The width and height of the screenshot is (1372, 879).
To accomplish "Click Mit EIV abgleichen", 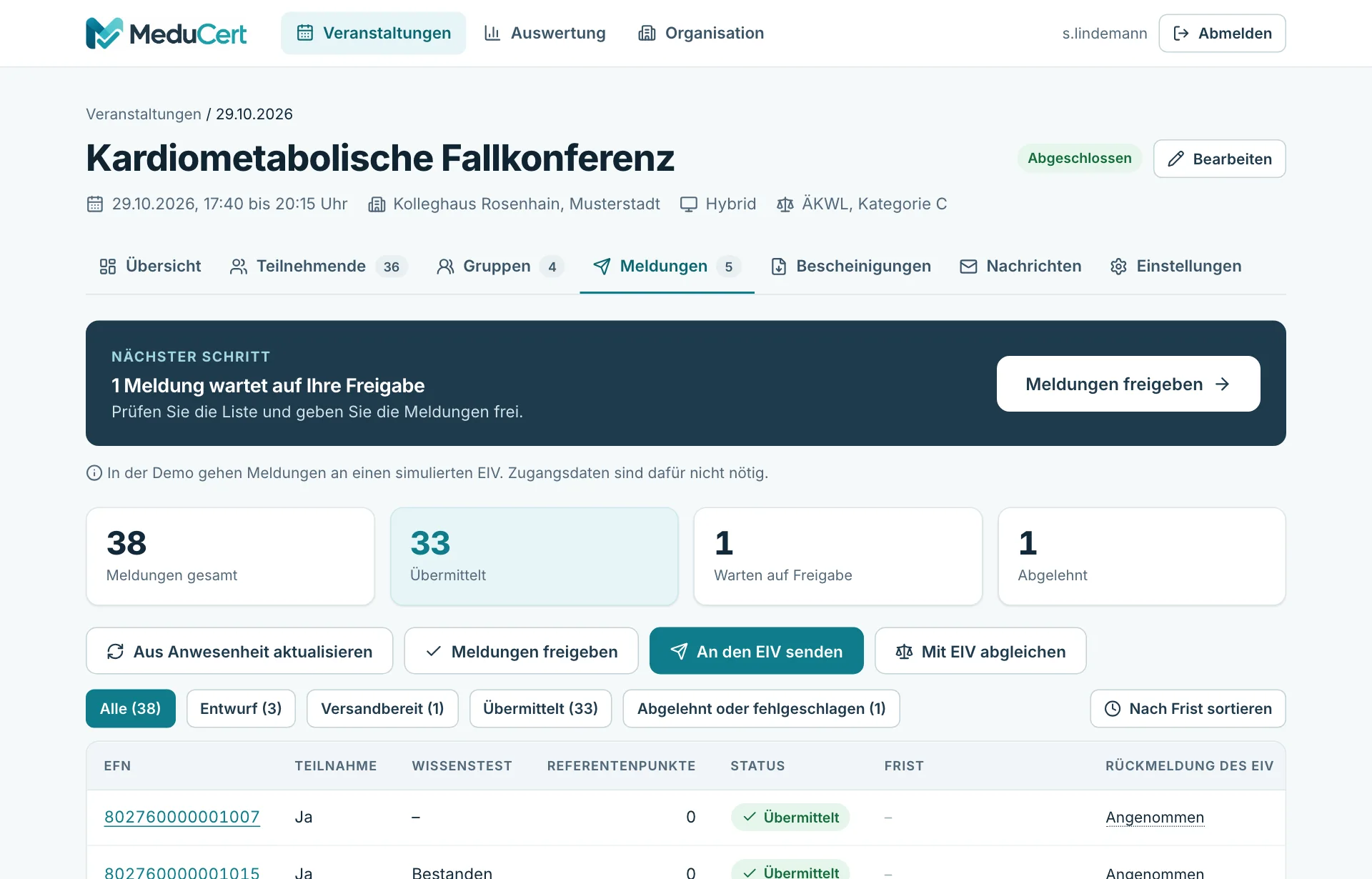I will [980, 651].
